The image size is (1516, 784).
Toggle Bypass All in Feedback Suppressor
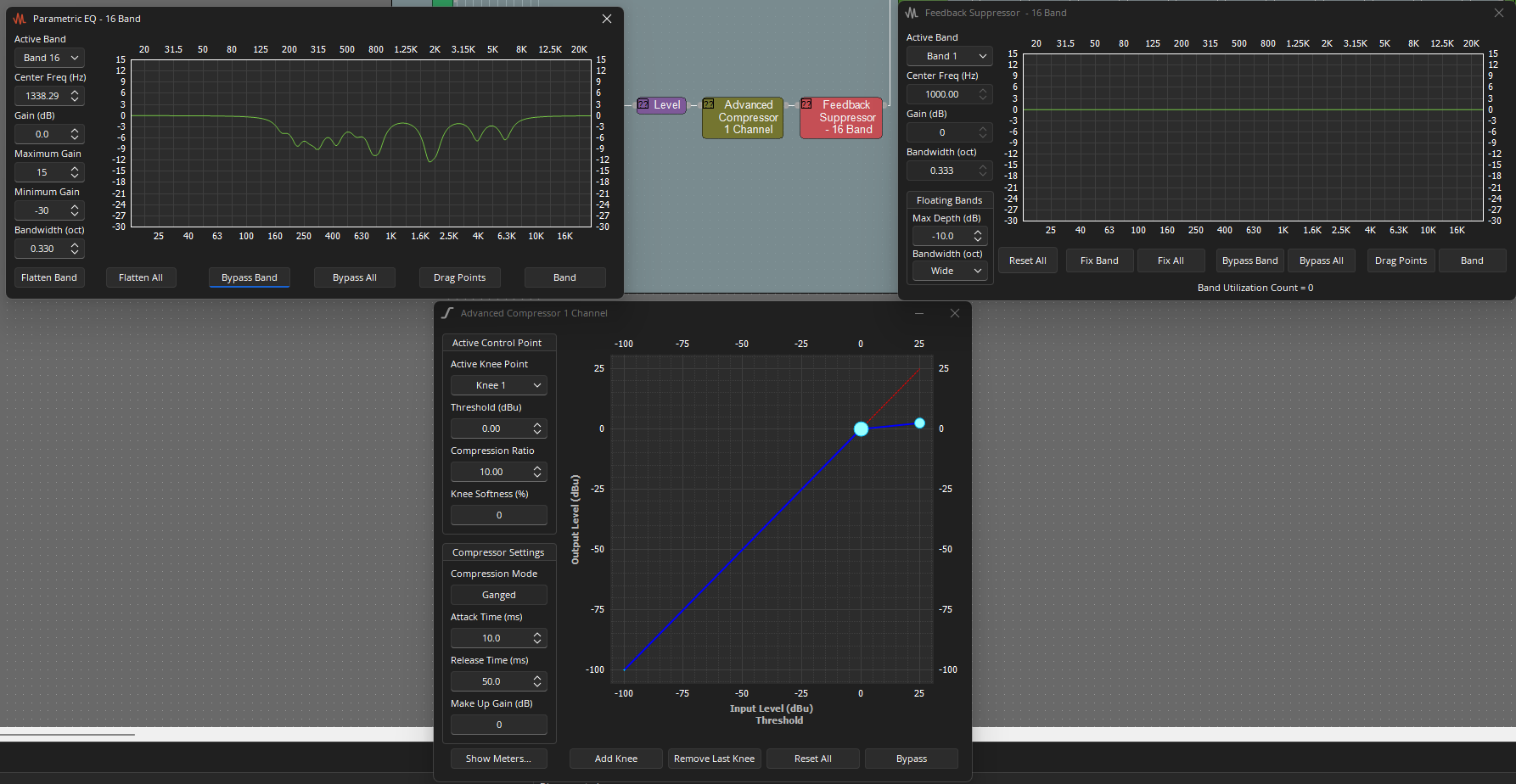pyautogui.click(x=1321, y=260)
